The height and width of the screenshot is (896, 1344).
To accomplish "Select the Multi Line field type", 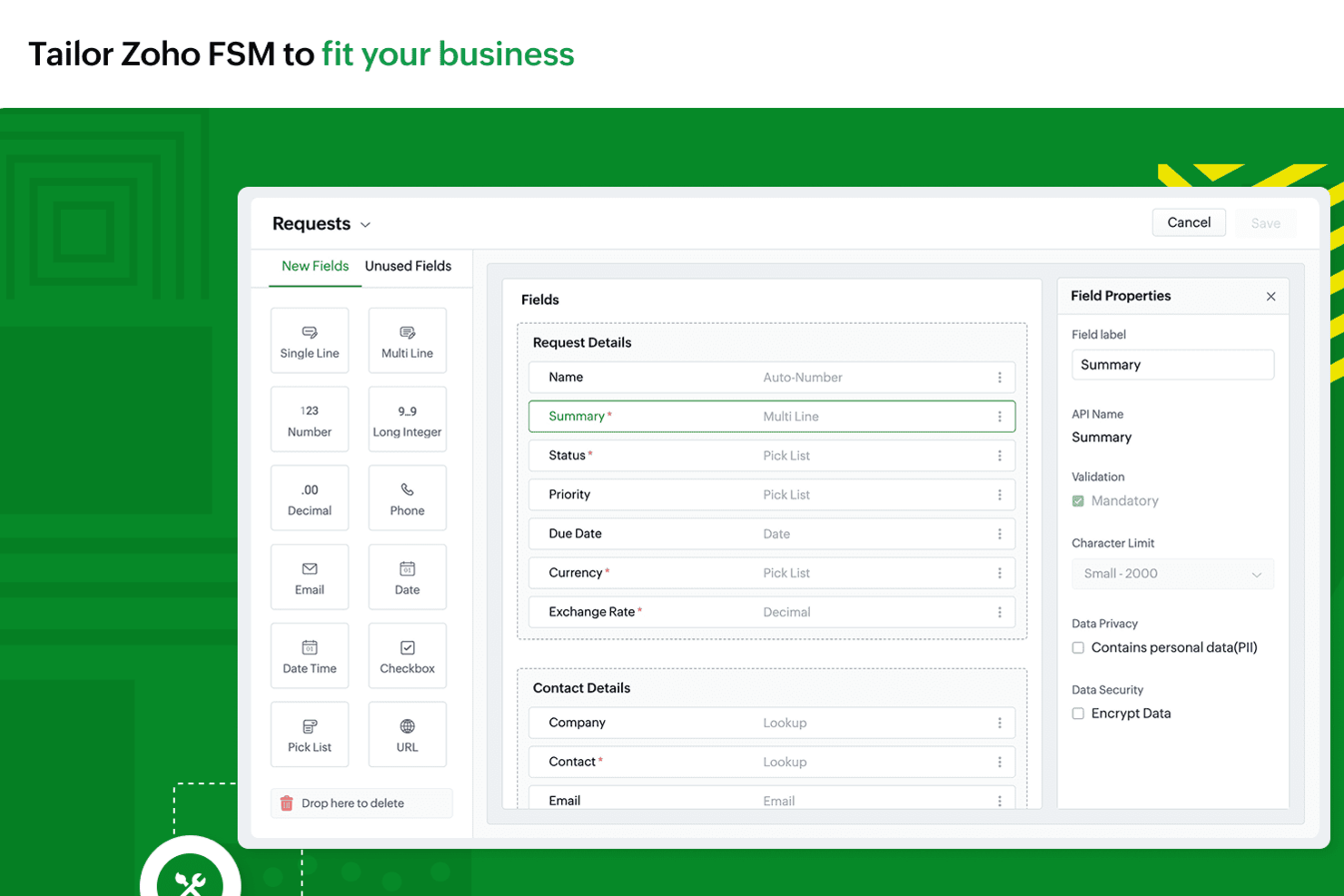I will (407, 340).
